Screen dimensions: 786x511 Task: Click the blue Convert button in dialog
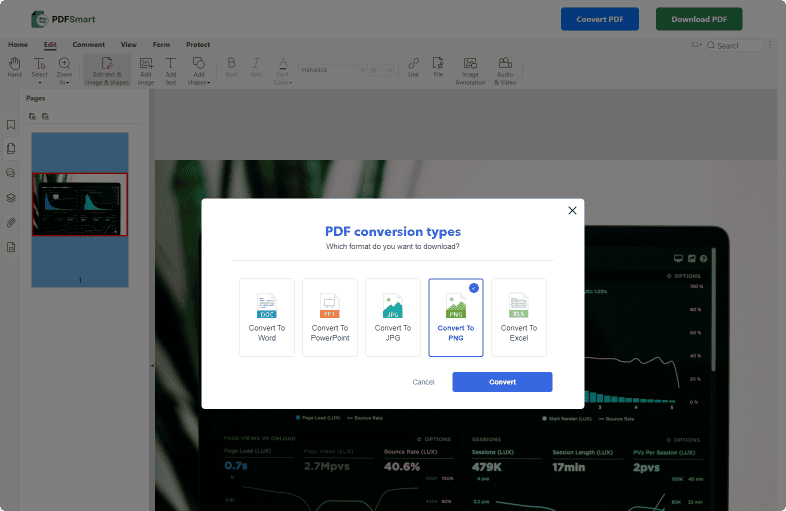[x=502, y=382]
